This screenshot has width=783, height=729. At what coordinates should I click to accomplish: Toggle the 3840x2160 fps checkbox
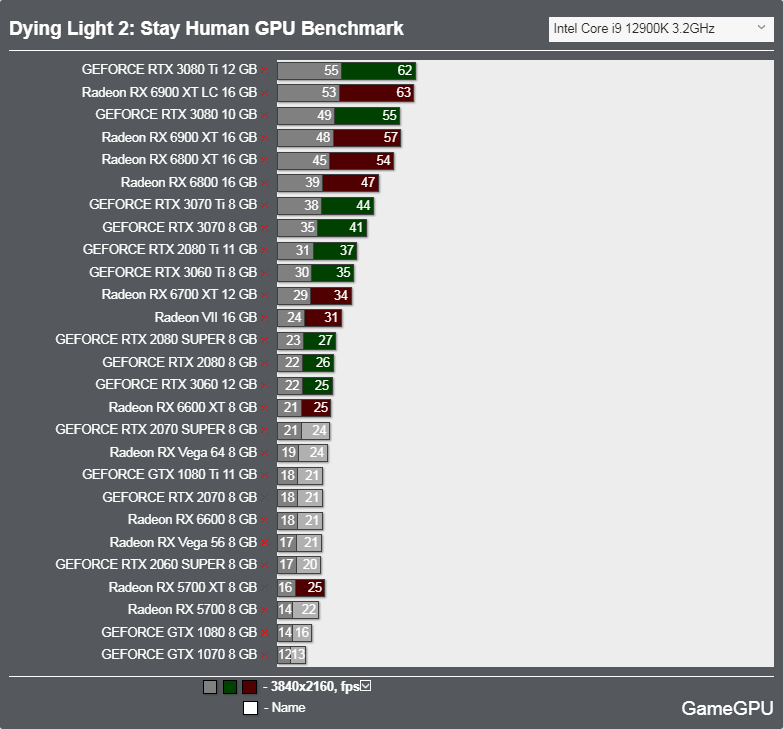coord(366,686)
